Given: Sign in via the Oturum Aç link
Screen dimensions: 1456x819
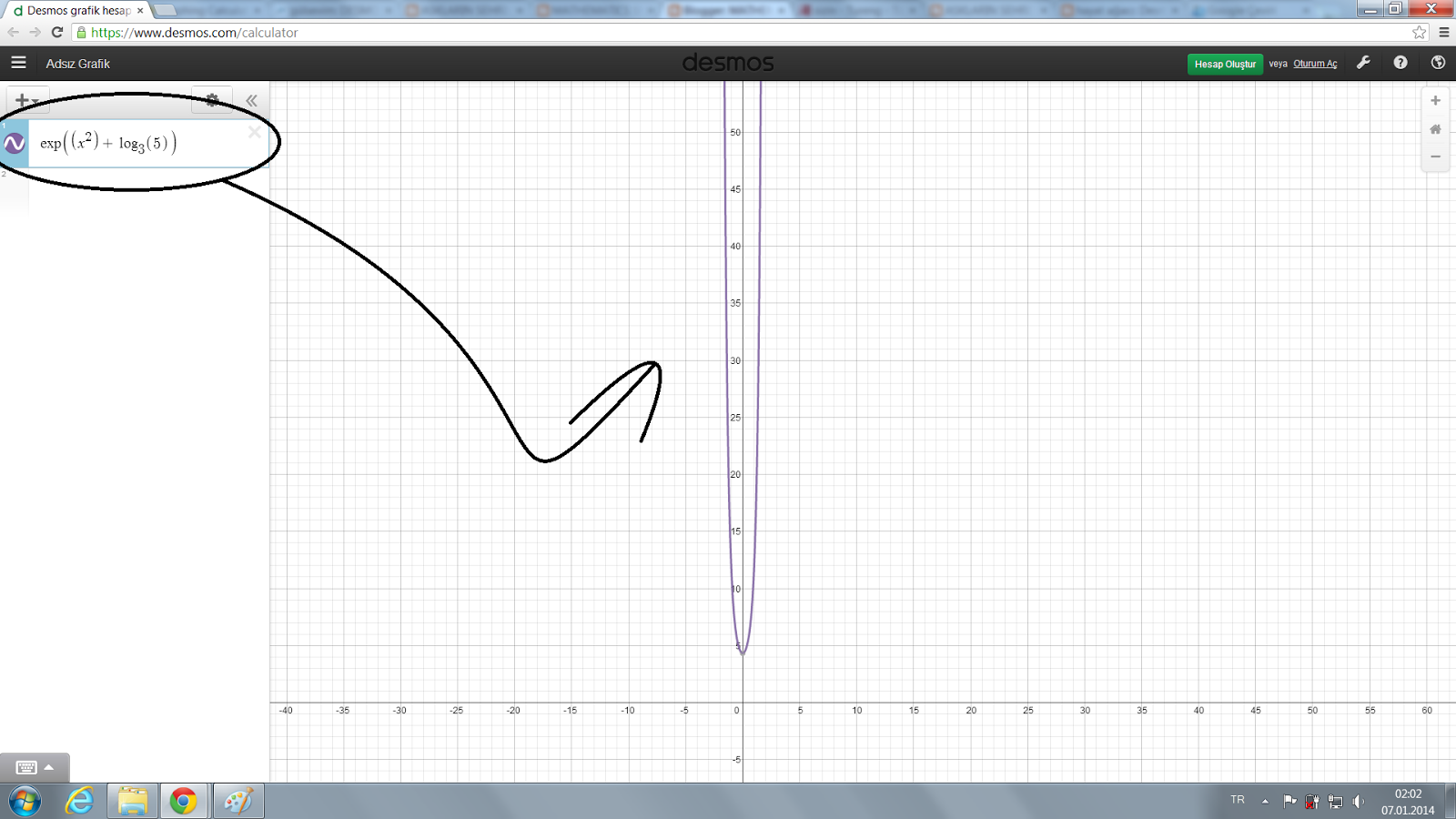Looking at the screenshot, I should [1315, 63].
